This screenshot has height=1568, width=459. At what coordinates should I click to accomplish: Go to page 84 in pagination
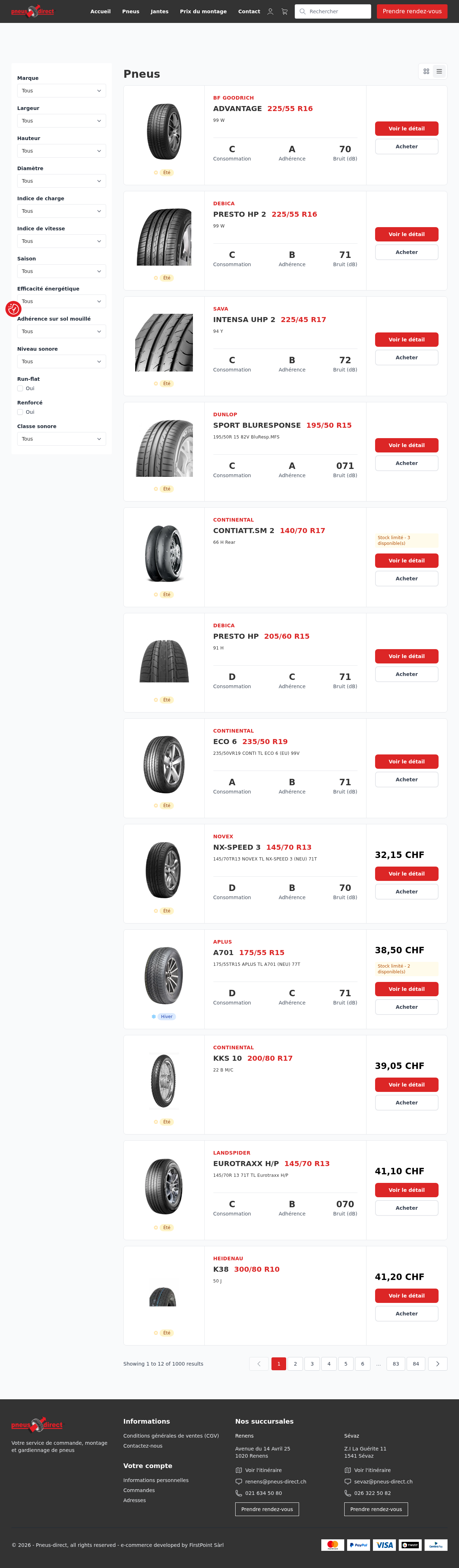click(416, 1363)
